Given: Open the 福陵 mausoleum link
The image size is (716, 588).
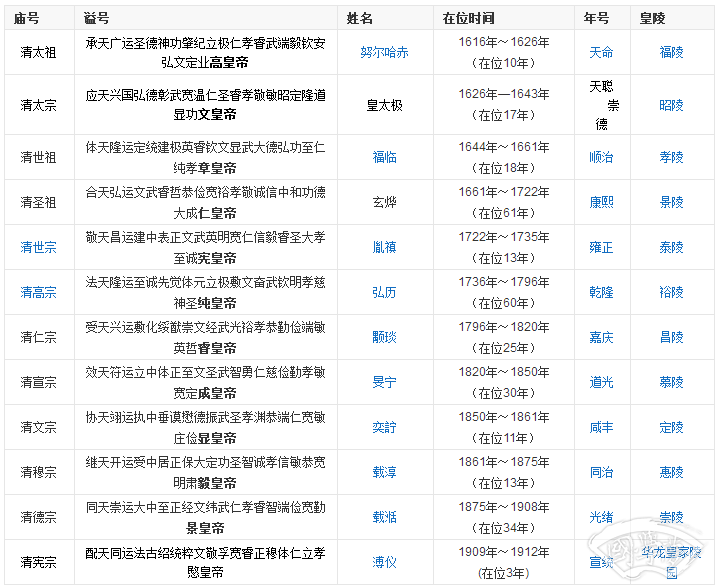Looking at the screenshot, I should click(x=671, y=52).
